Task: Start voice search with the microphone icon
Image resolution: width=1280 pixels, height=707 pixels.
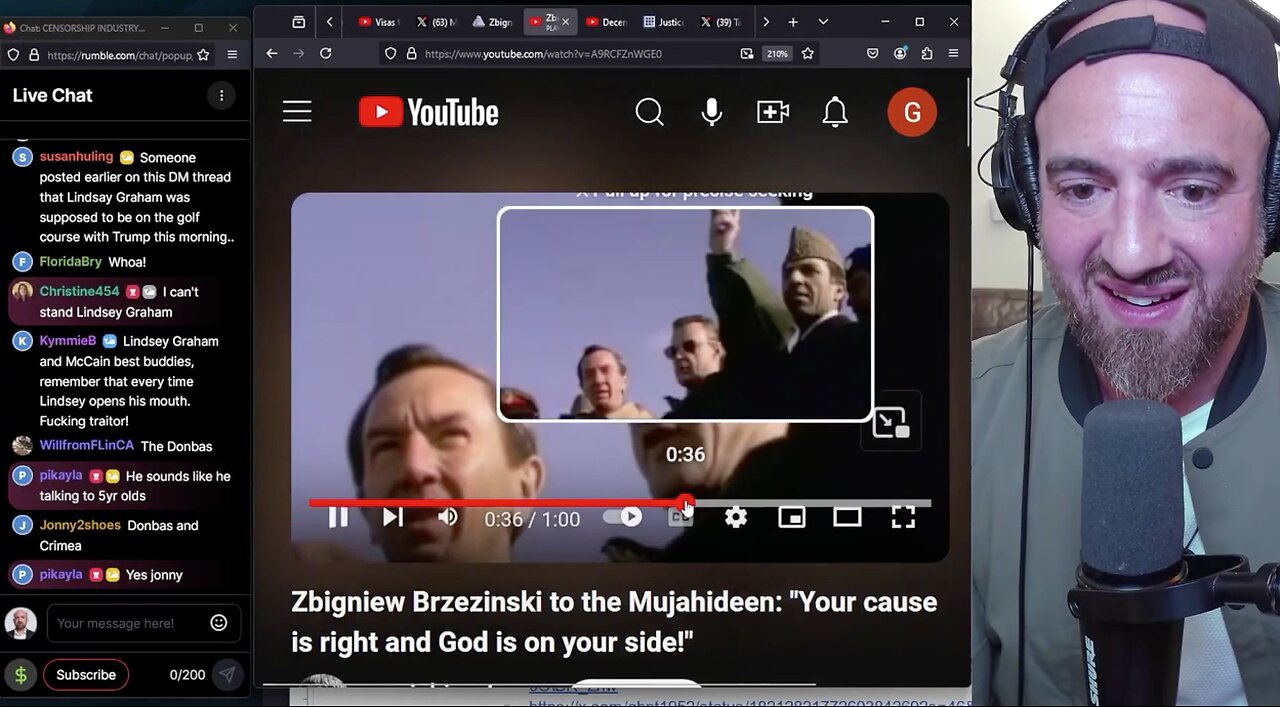Action: coord(712,112)
